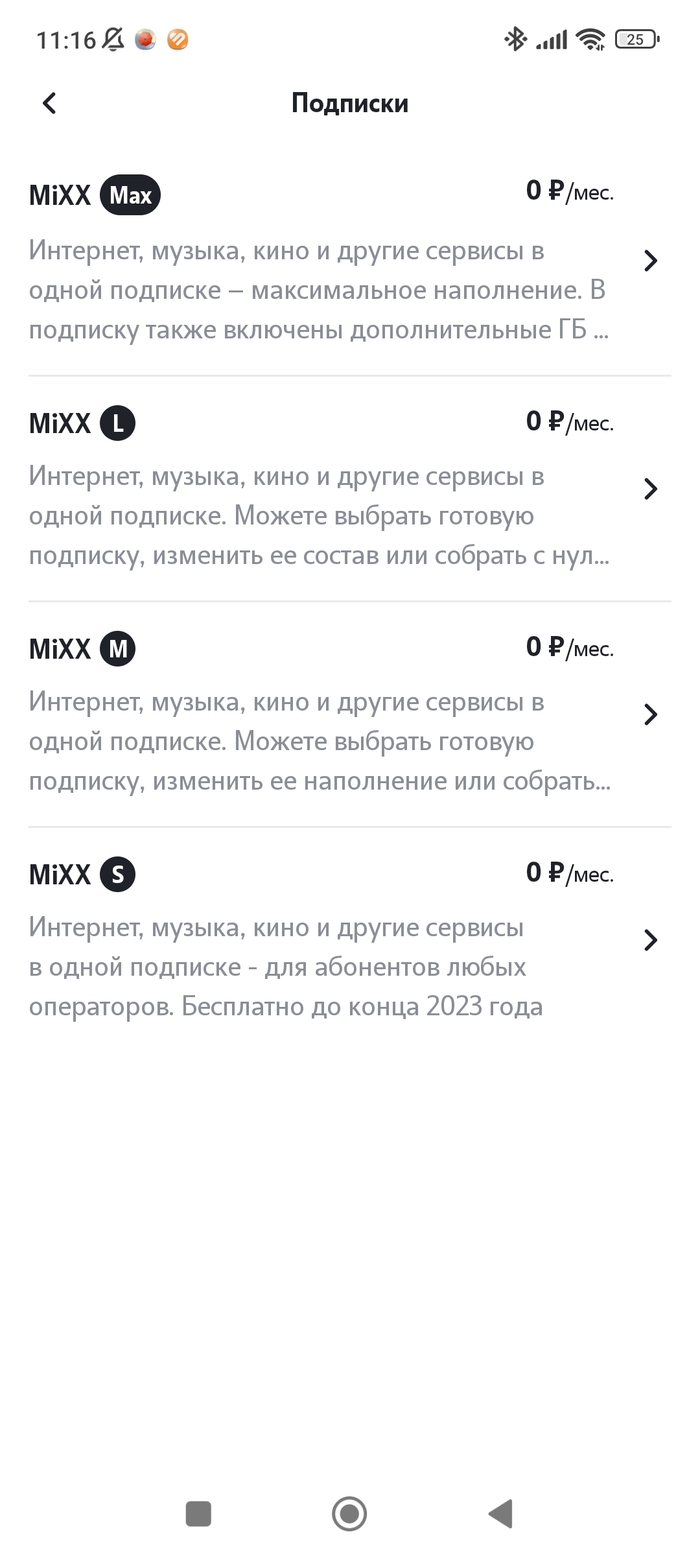
Task: Tap the MiXX Max price 0 ₽/мес.
Action: [569, 191]
